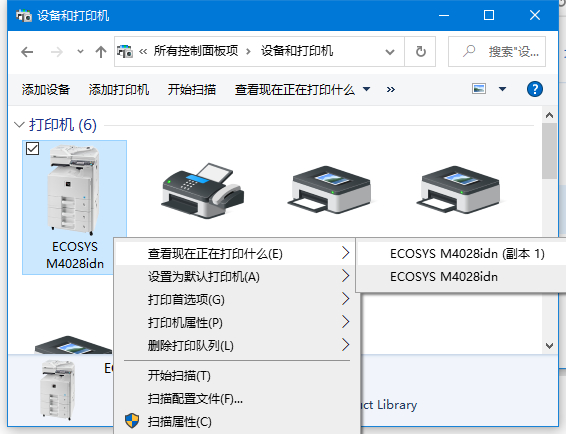This screenshot has width=566, height=434.
Task: Click 添加打印机 in the toolbar
Action: pyautogui.click(x=119, y=90)
